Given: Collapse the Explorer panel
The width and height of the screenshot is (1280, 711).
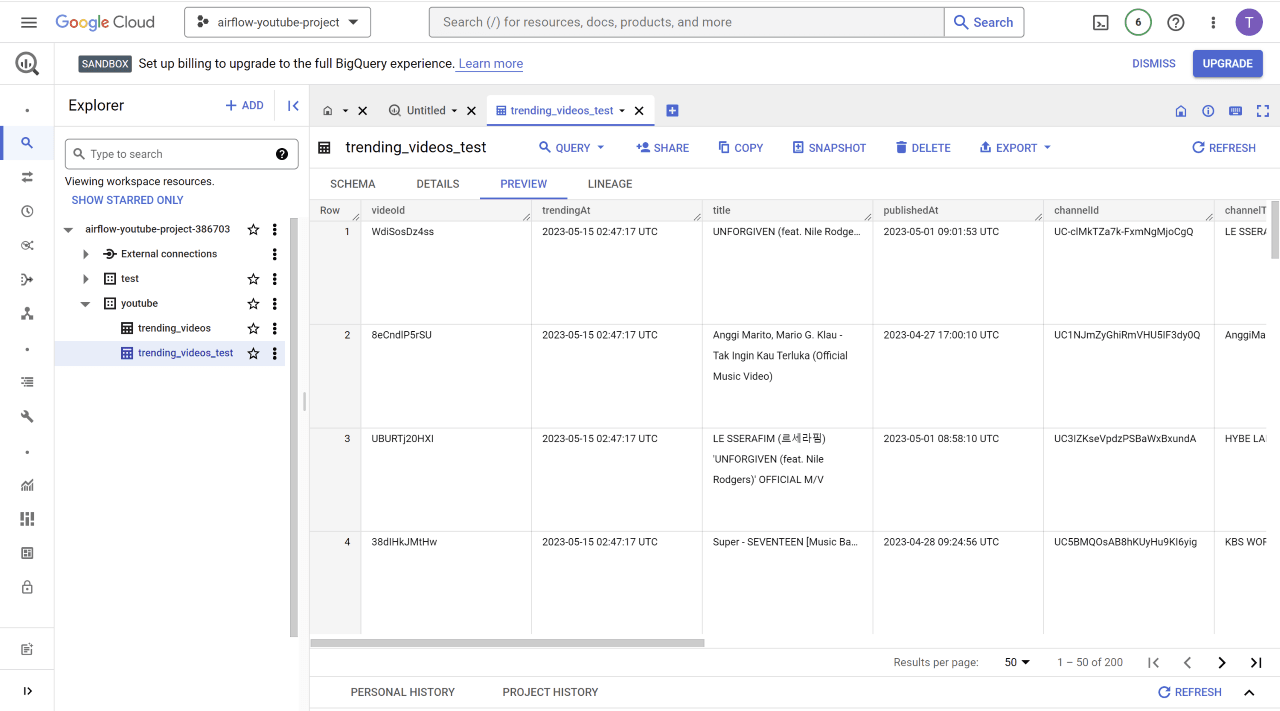Looking at the screenshot, I should click(293, 105).
